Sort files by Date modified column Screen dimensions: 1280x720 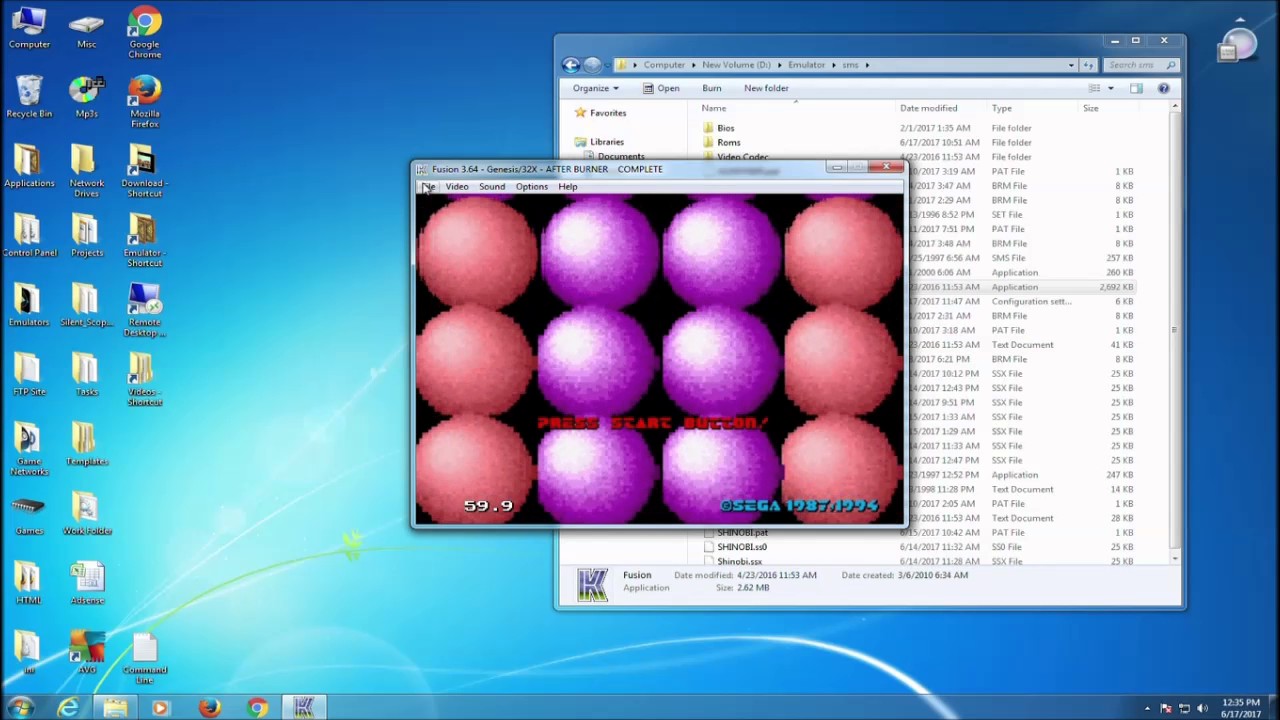click(x=928, y=108)
